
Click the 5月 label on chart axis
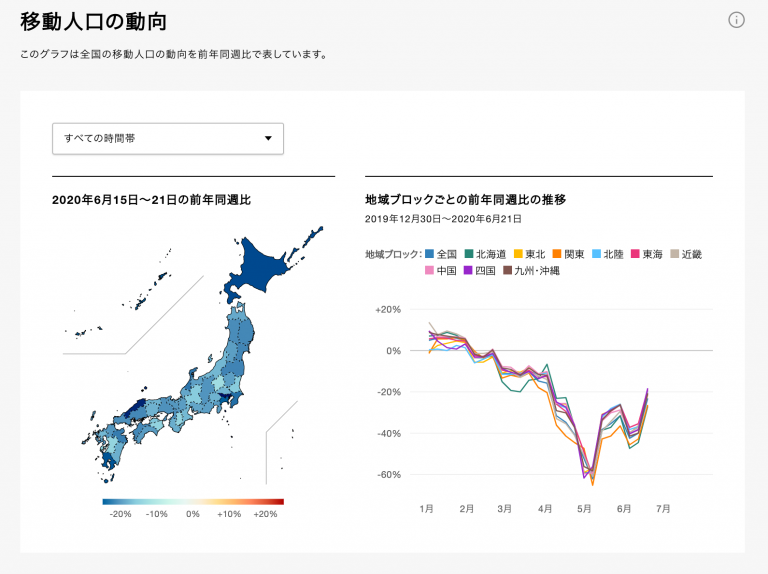click(585, 509)
